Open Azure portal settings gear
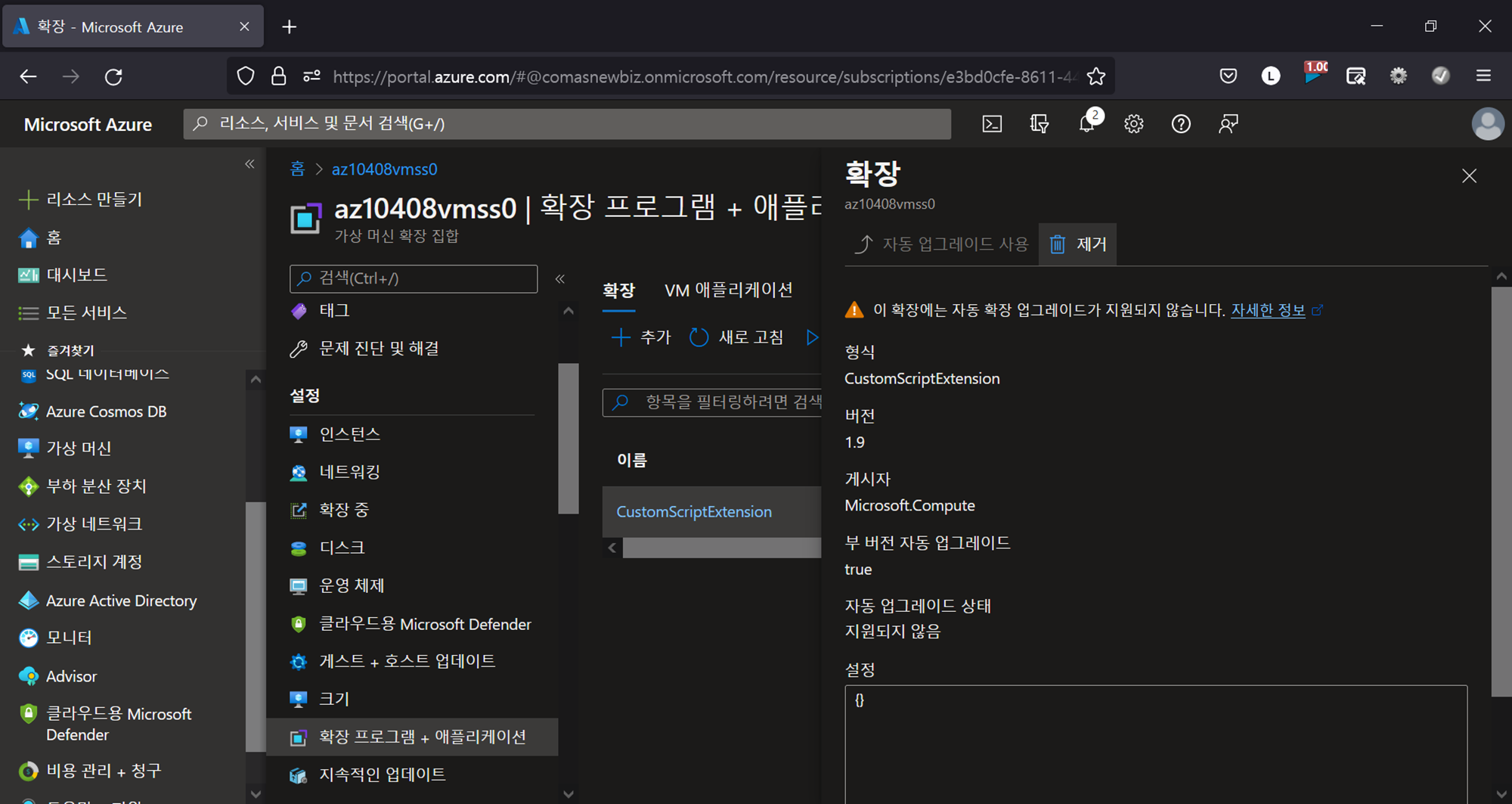This screenshot has height=804, width=1512. [1134, 124]
